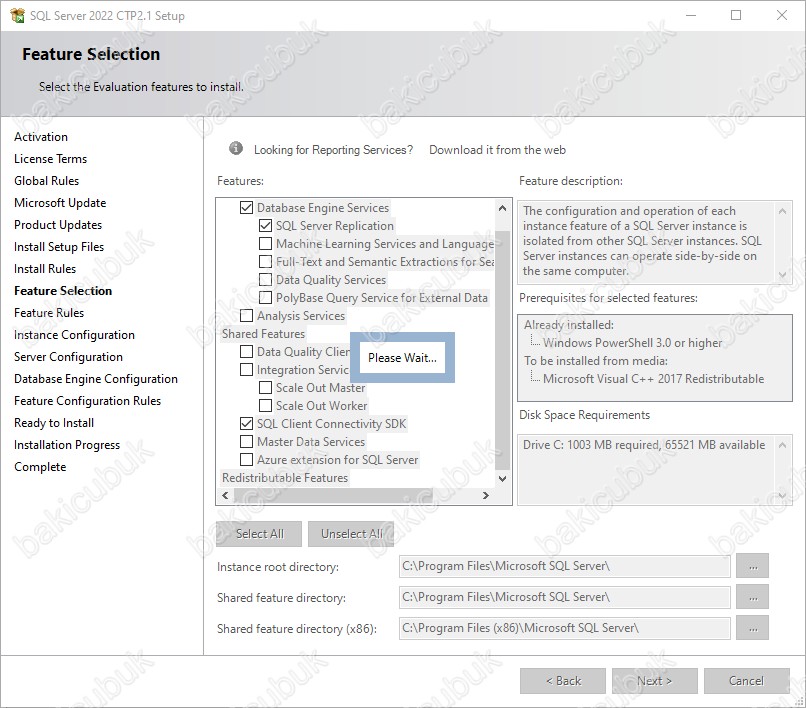
Task: Select the Instance Configuration step
Action: tap(75, 335)
